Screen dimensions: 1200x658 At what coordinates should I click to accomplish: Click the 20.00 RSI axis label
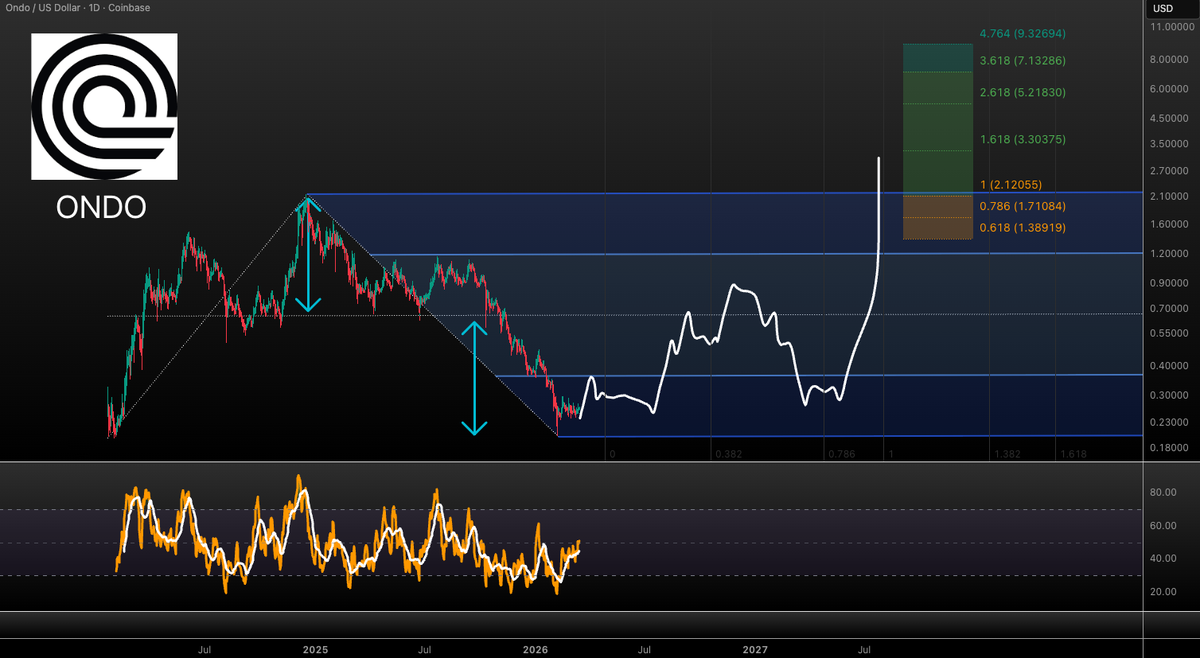click(x=1164, y=592)
